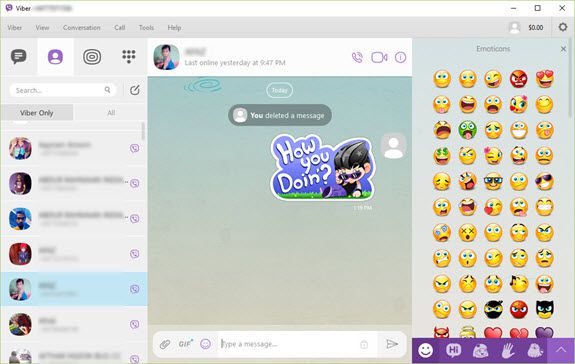Click the Viber icon on highlighted contact
575x364 pixels.
[x=135, y=289]
